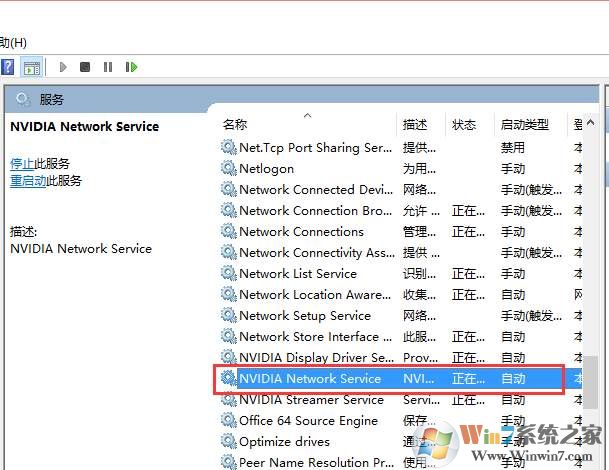Click 正在... status in Network Connections row
Viewport: 609px width, 470px height.
coord(468,232)
